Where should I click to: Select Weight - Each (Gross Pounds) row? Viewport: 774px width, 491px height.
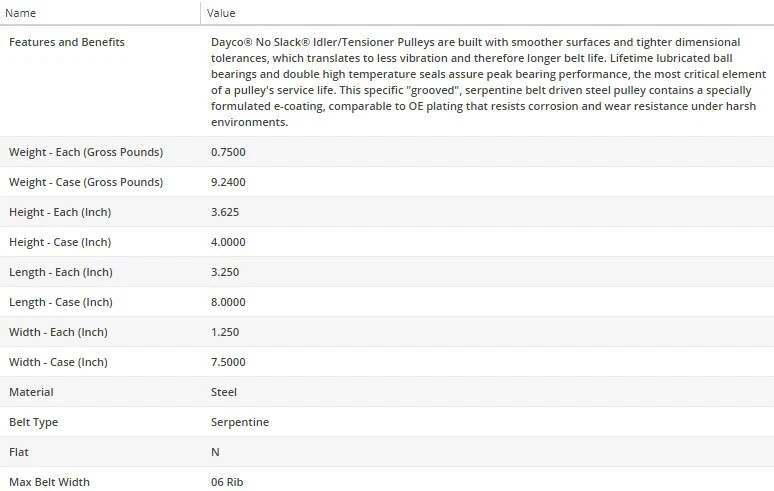point(86,152)
